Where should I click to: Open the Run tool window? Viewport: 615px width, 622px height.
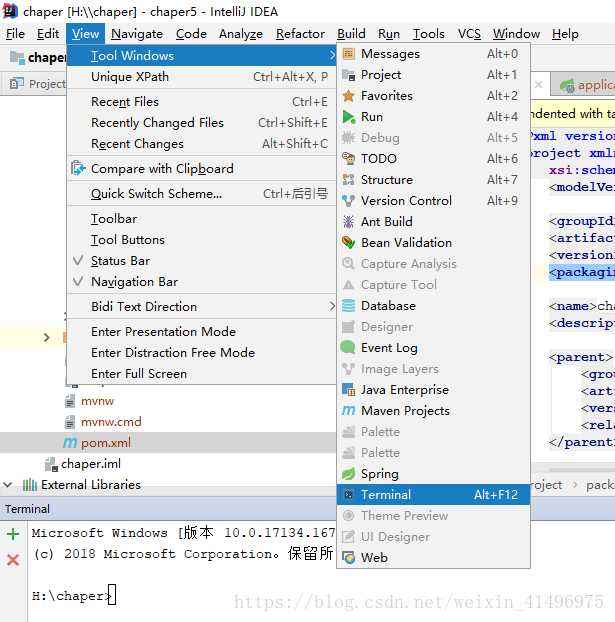click(x=433, y=117)
